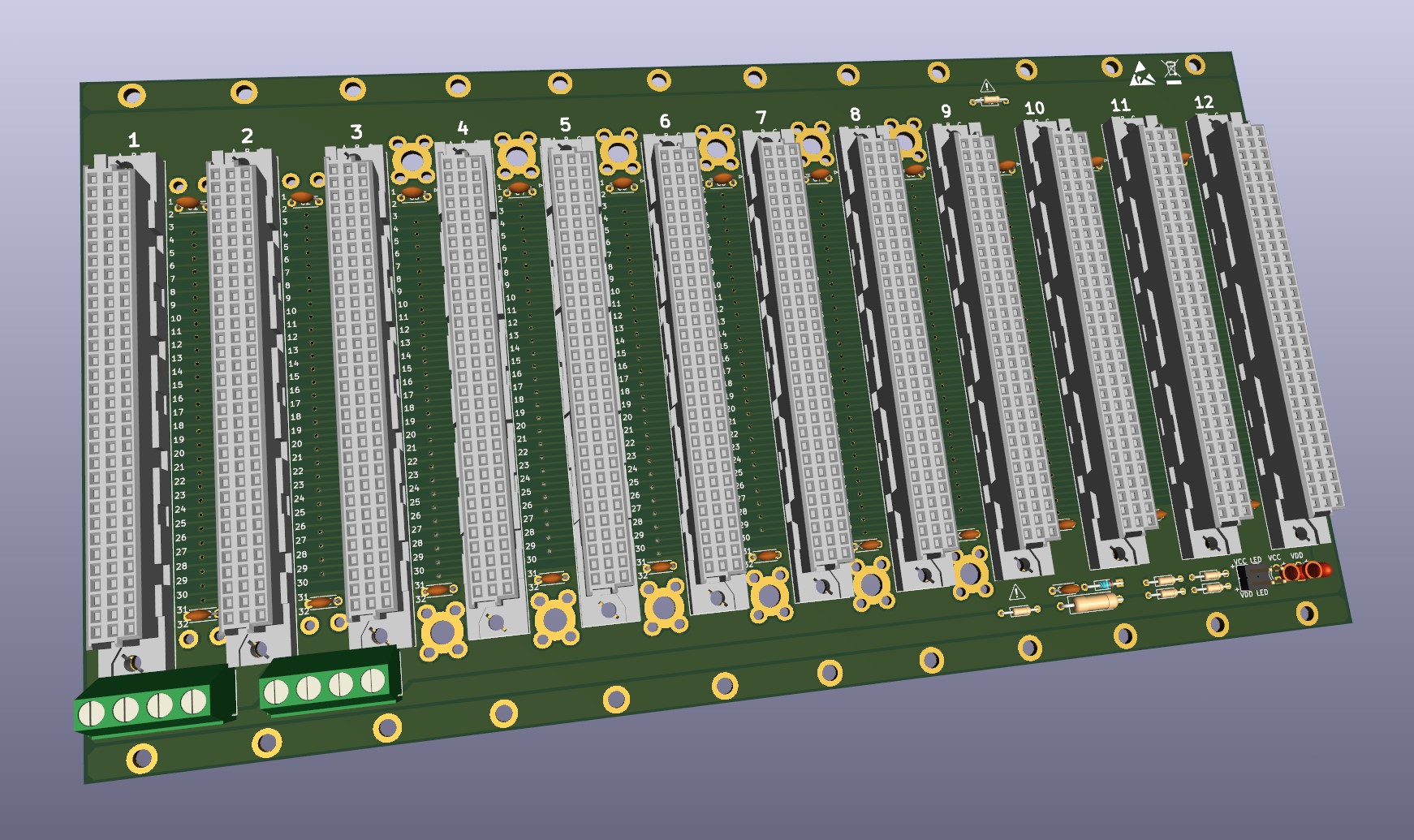Click the gold mounting pad below slot 4
This screenshot has height=840, width=1414.
pyautogui.click(x=442, y=633)
